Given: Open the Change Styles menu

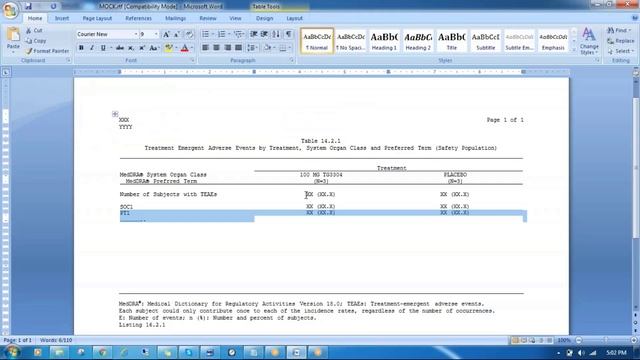Looking at the screenshot, I should (589, 41).
